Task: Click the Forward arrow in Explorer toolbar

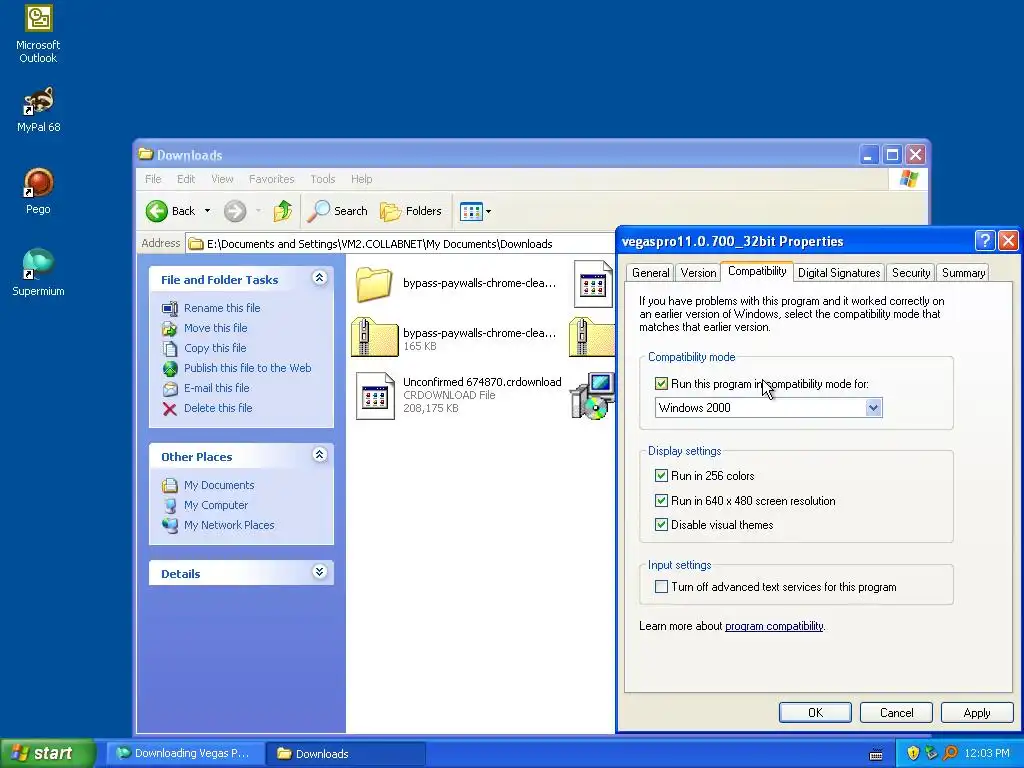Action: point(235,211)
